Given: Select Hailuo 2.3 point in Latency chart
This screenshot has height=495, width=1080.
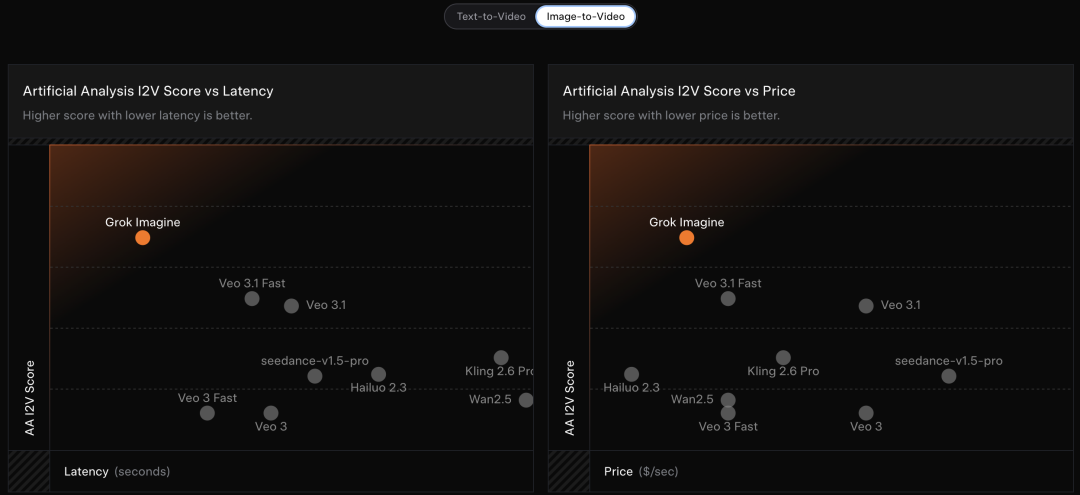Looking at the screenshot, I should (x=378, y=375).
